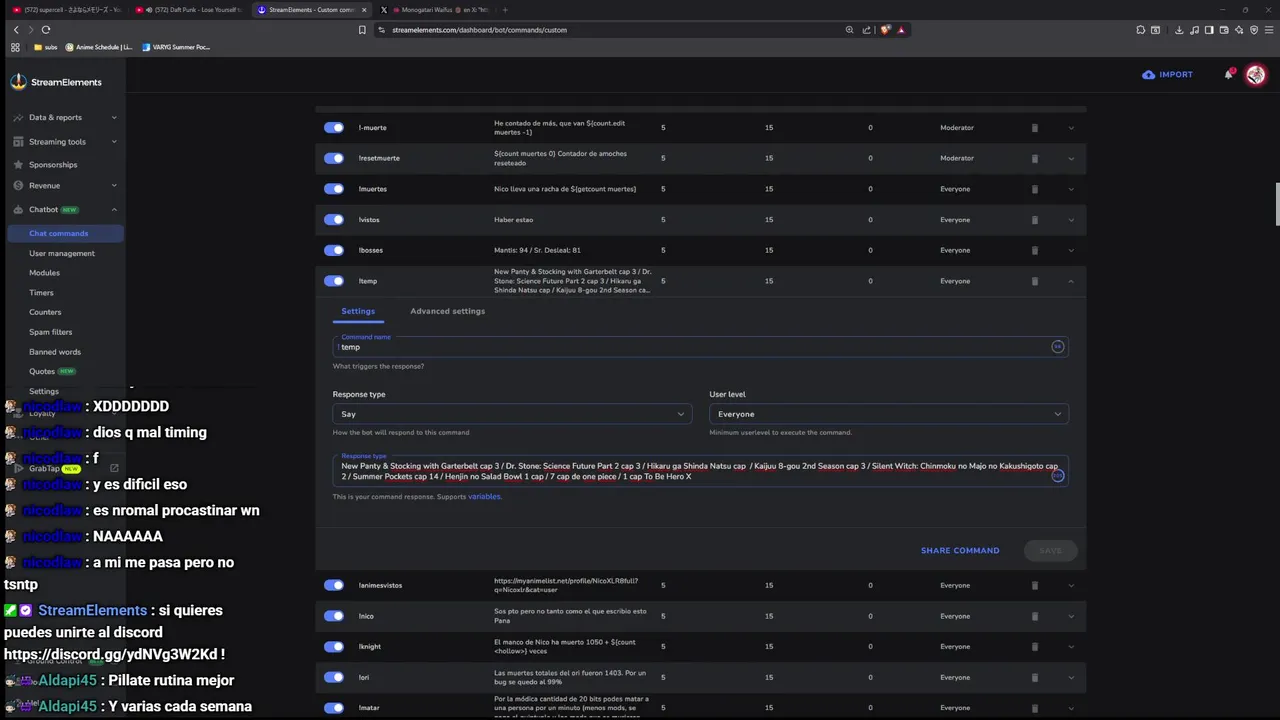Open the profile avatar menu
The width and height of the screenshot is (1280, 720).
1255,74
